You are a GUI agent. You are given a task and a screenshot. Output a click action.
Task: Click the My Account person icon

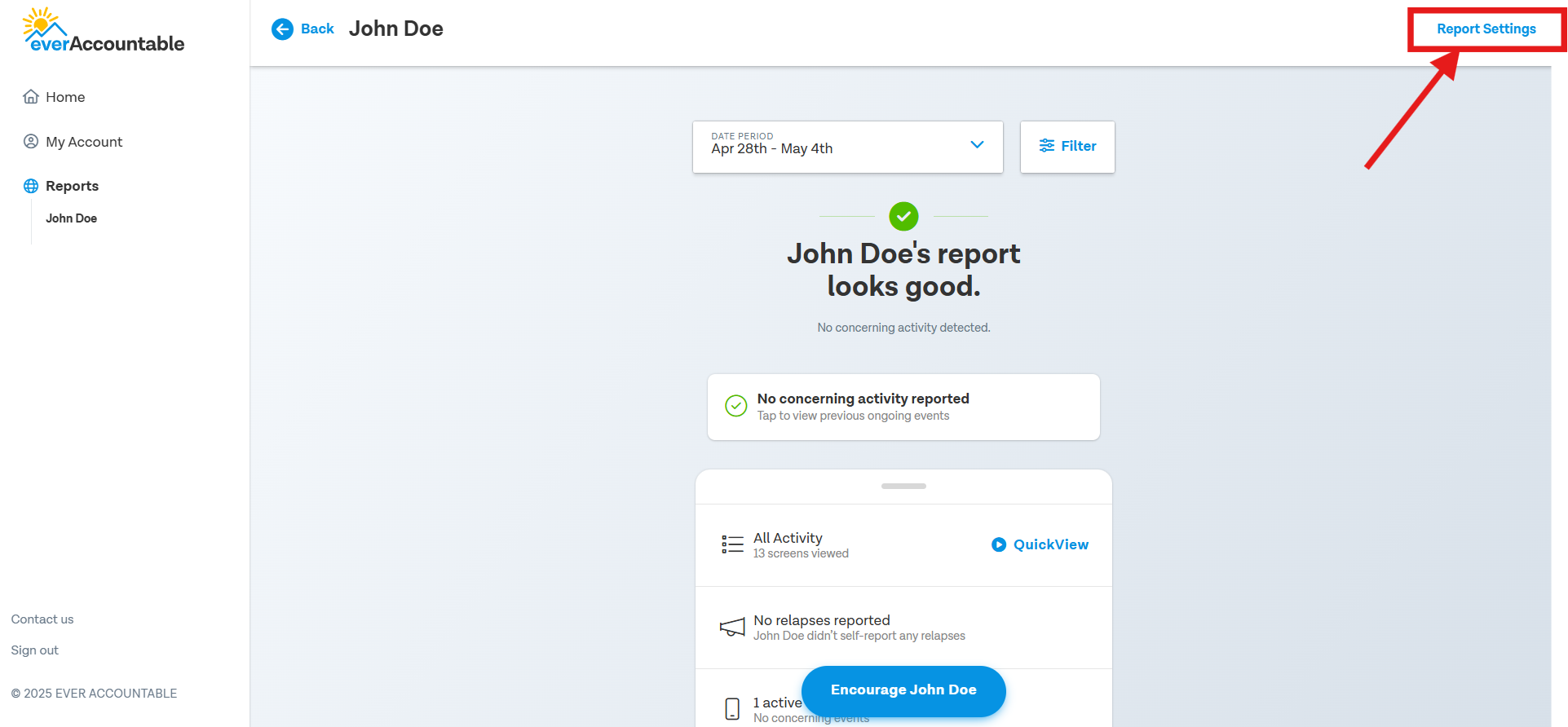pos(31,142)
